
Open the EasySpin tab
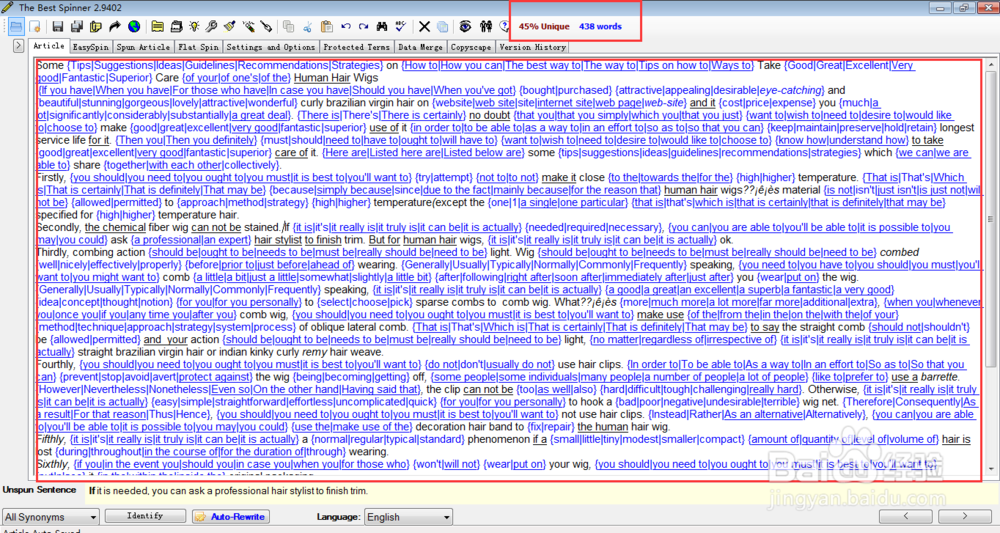[91, 47]
